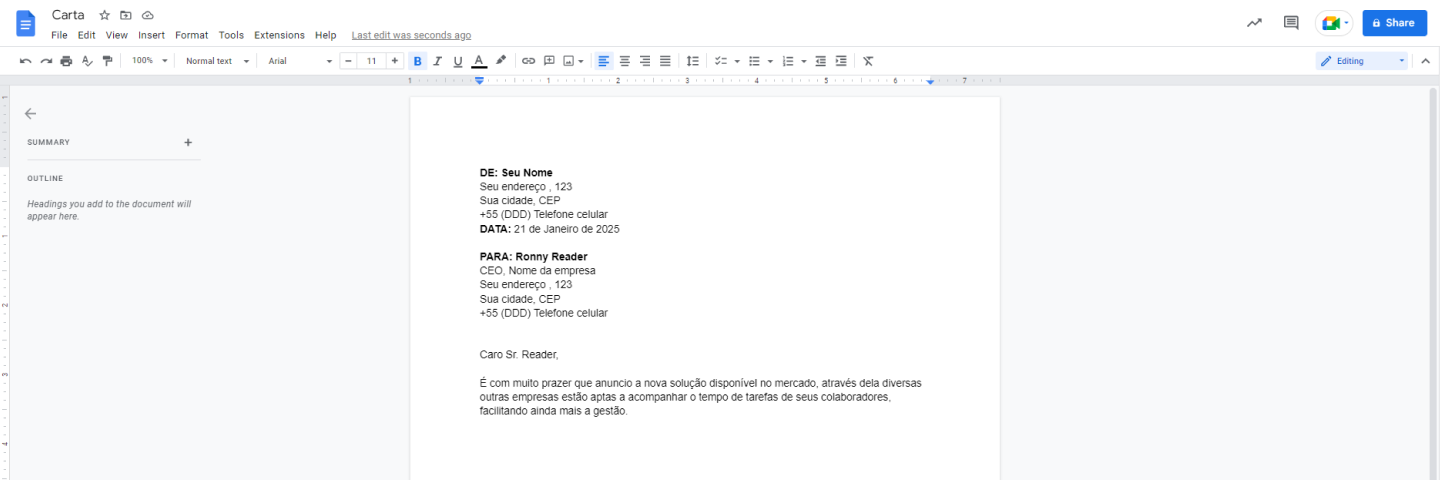This screenshot has width=1440, height=480.
Task: Toggle Bold formatting
Action: [x=418, y=61]
